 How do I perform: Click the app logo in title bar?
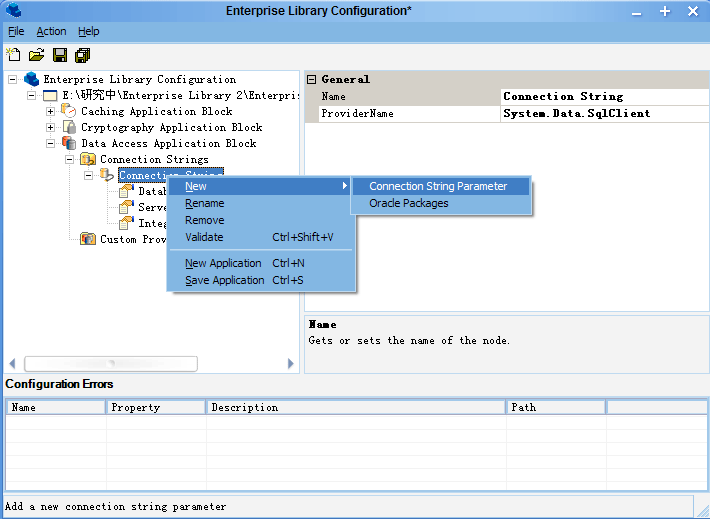[x=14, y=10]
